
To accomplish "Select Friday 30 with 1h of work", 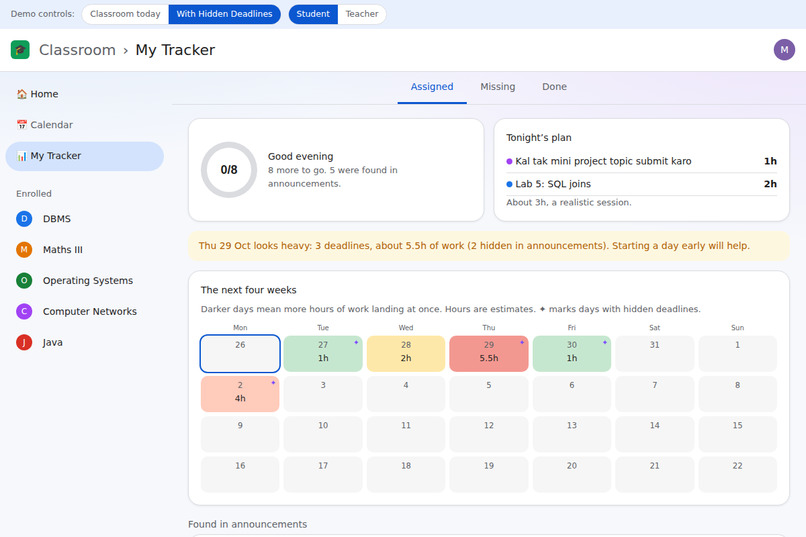I will (572, 354).
